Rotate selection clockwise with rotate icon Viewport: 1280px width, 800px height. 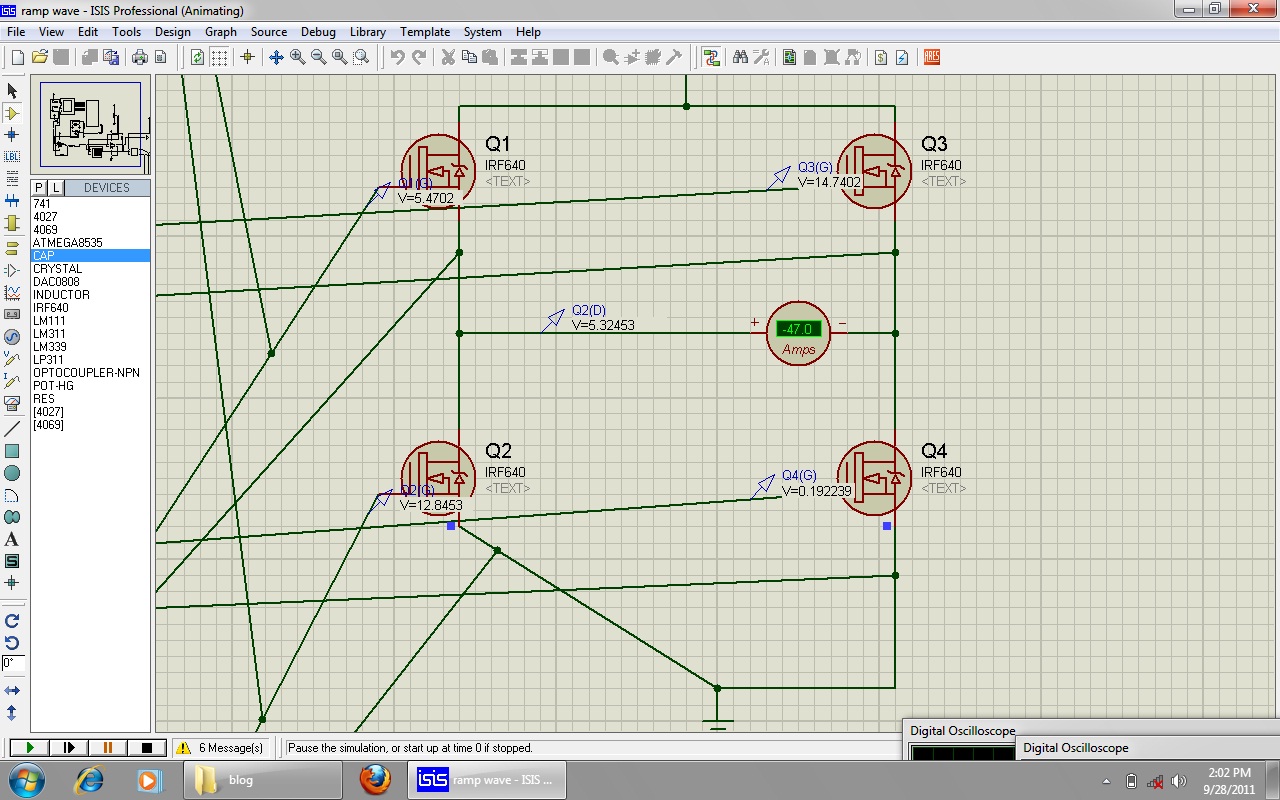(x=12, y=619)
